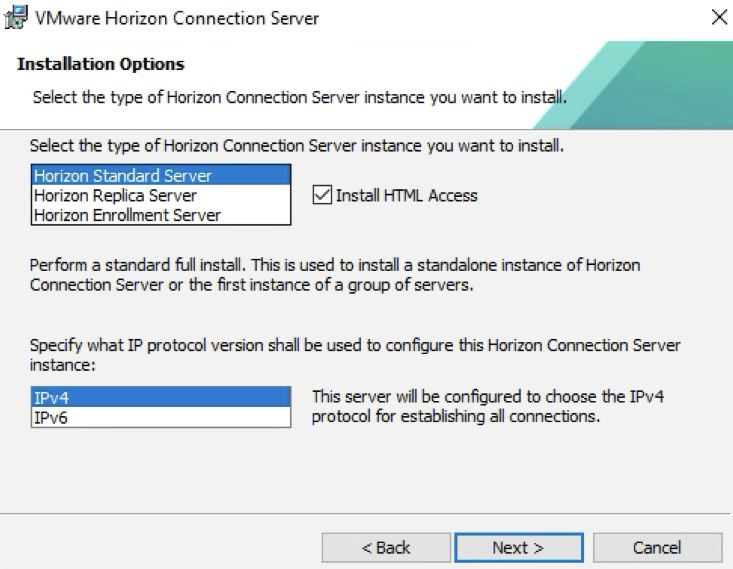Choose IPv6 in the protocol list
Viewport: 733px width, 569px height.
coord(160,417)
